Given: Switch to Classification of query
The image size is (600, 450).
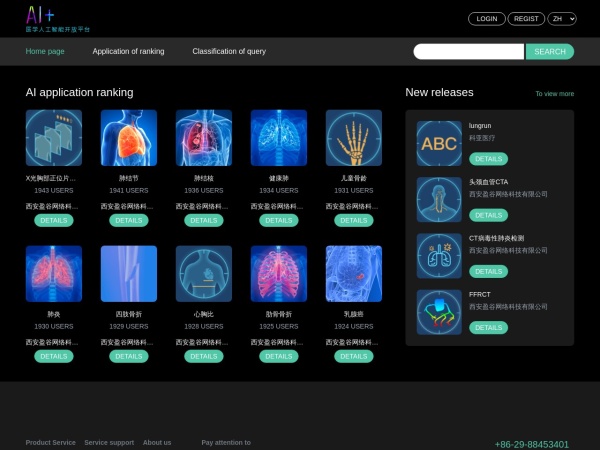Looking at the screenshot, I should pos(229,51).
